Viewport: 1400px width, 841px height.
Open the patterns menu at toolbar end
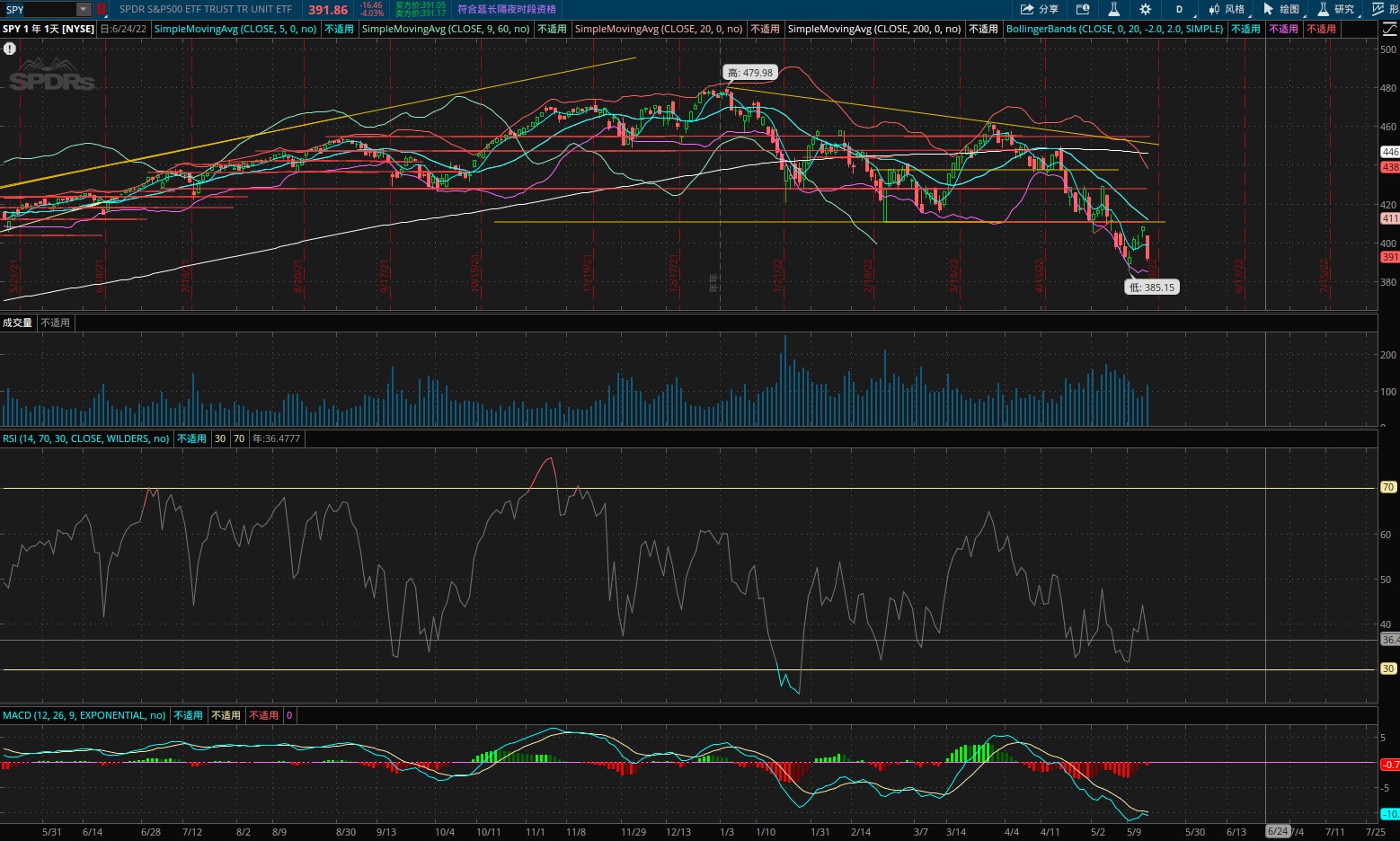tap(1386, 9)
